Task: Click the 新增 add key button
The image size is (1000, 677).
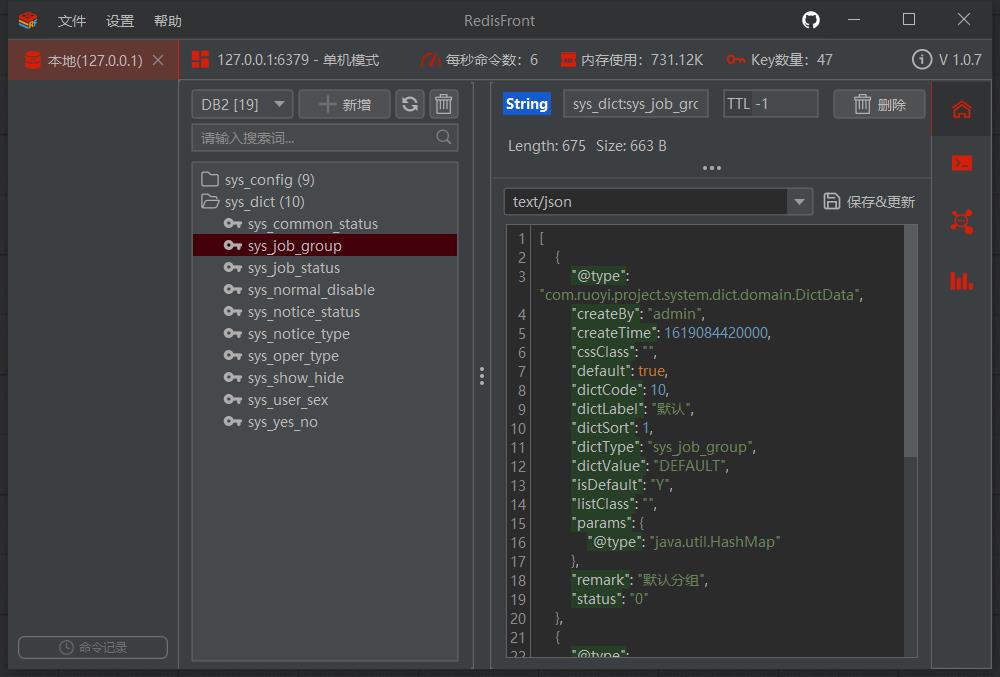Action: tap(344, 104)
